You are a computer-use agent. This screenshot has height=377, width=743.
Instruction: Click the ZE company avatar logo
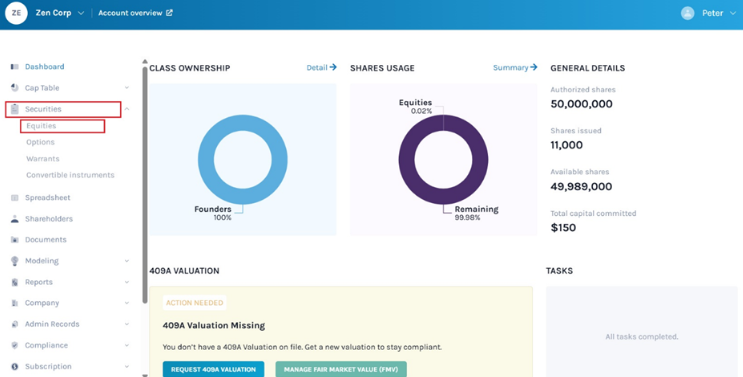click(16, 13)
